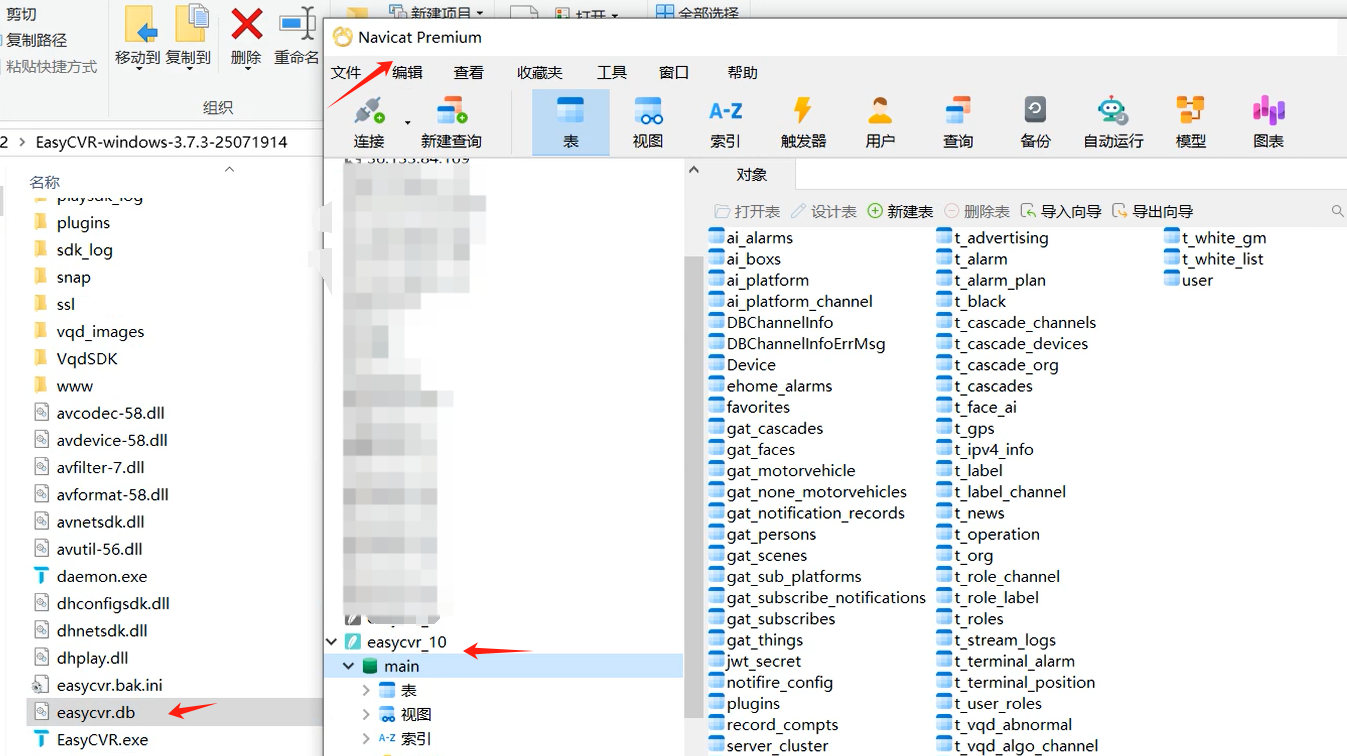Select the vqd_images folder in Explorer

click(100, 331)
